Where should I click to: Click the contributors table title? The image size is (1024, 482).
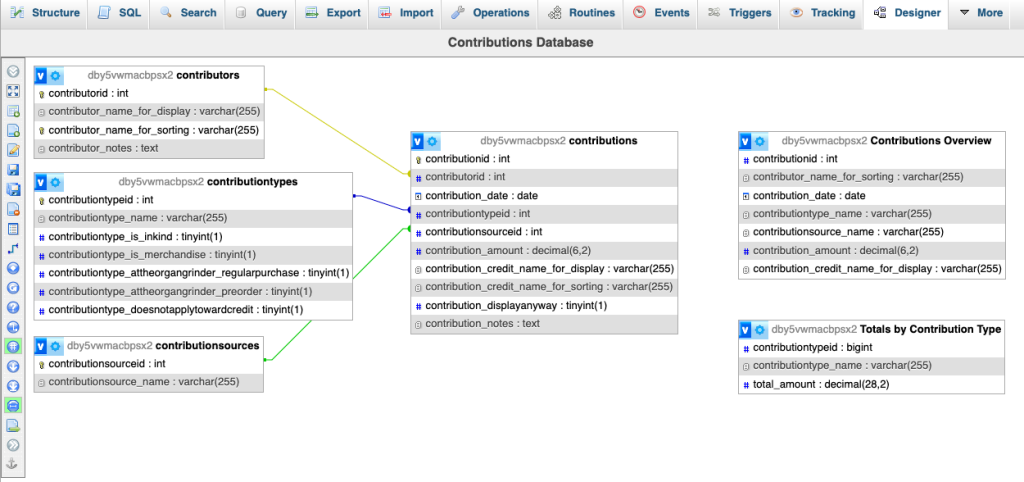(208, 75)
